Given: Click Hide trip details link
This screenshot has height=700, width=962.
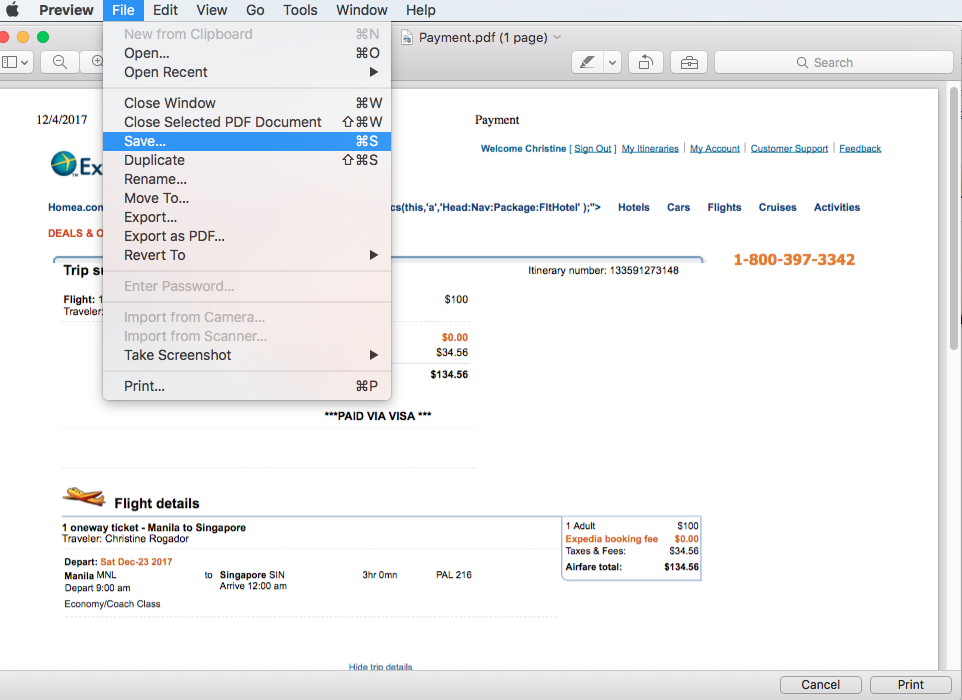Looking at the screenshot, I should [x=380, y=666].
